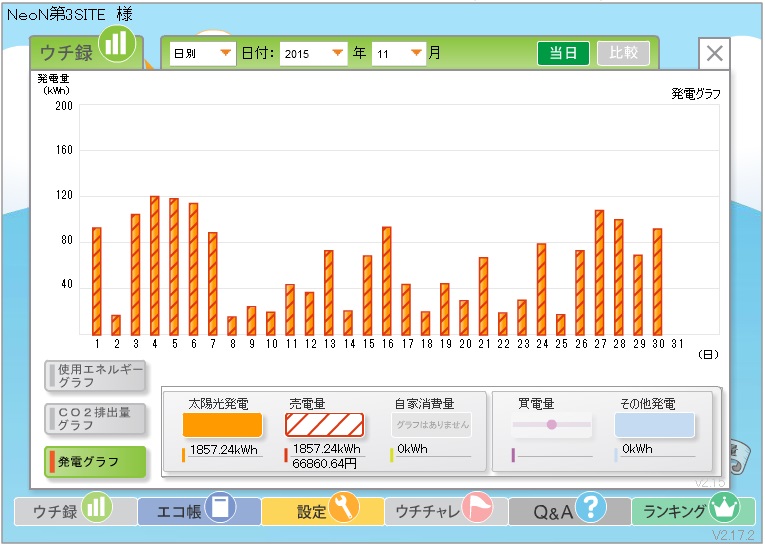This screenshot has height=545, width=765.
Task: Click the 発電グラフ title above chart
Action: point(696,94)
